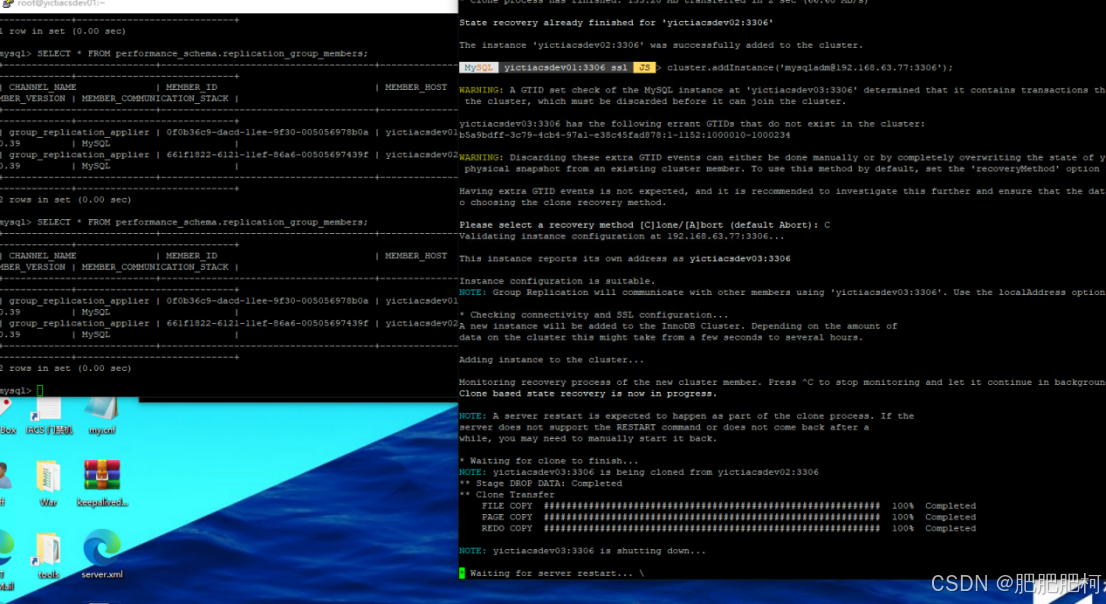Click the cluster.addInstance command line

(790, 68)
